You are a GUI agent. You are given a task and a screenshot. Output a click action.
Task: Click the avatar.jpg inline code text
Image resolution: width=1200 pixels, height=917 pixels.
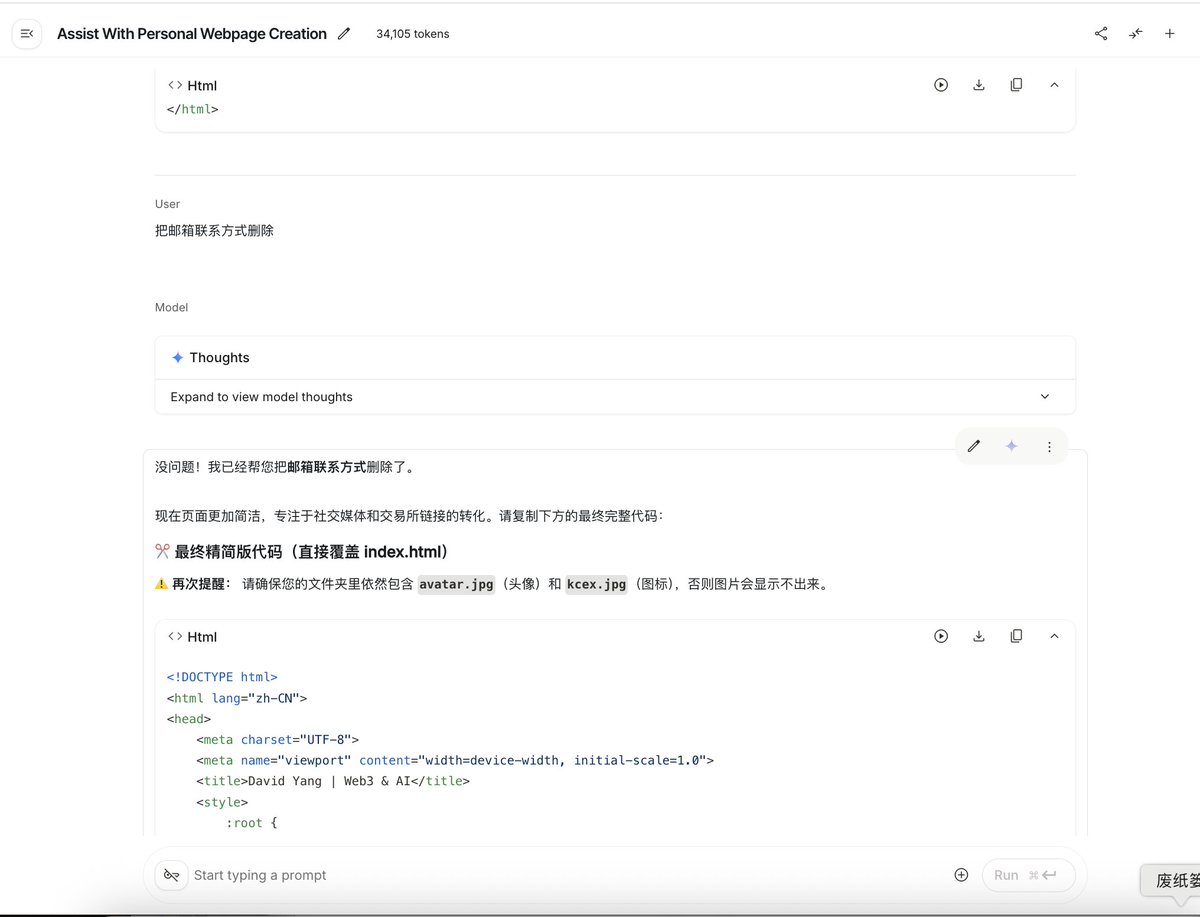[x=456, y=585]
